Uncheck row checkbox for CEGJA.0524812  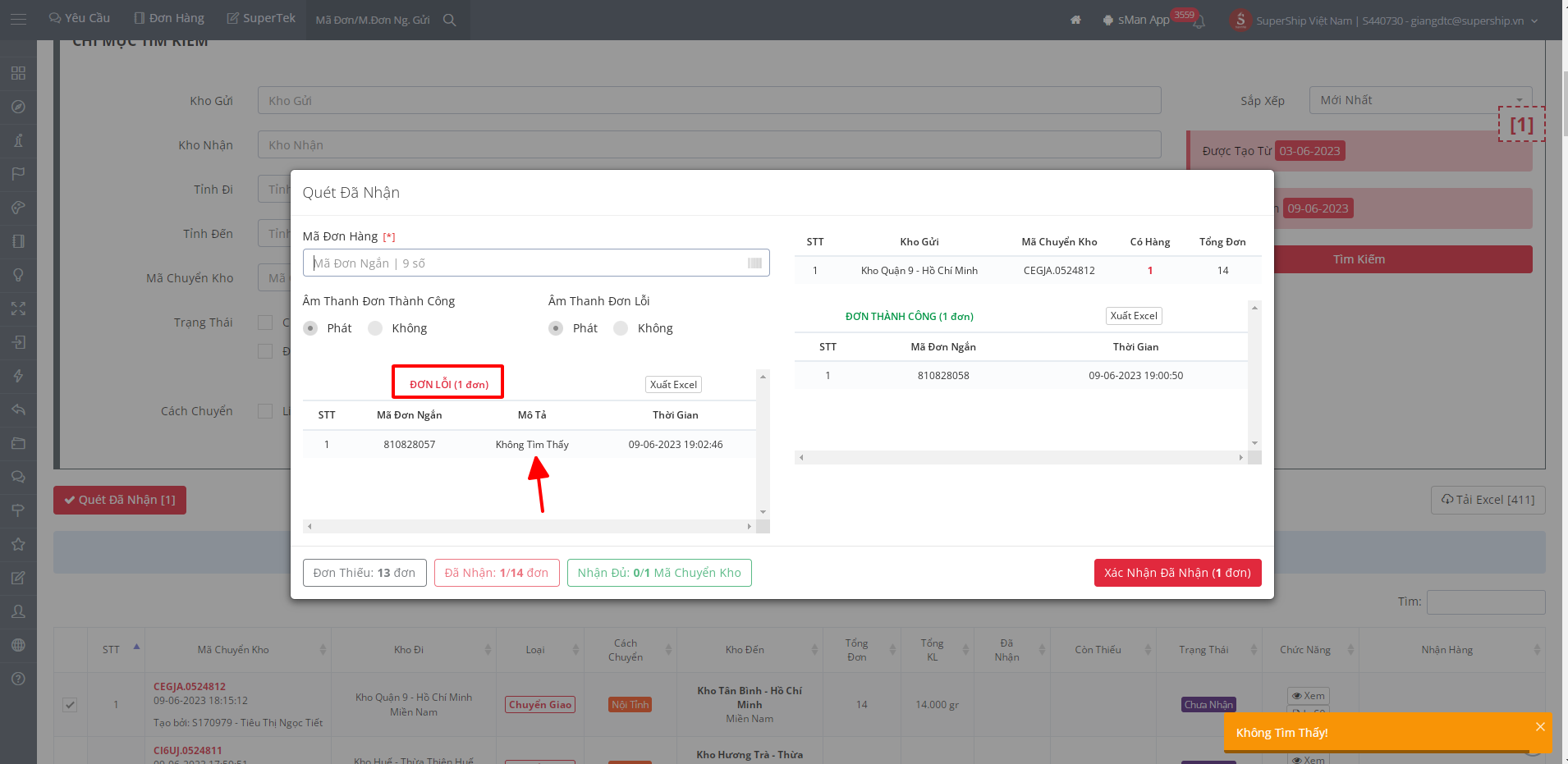click(70, 705)
